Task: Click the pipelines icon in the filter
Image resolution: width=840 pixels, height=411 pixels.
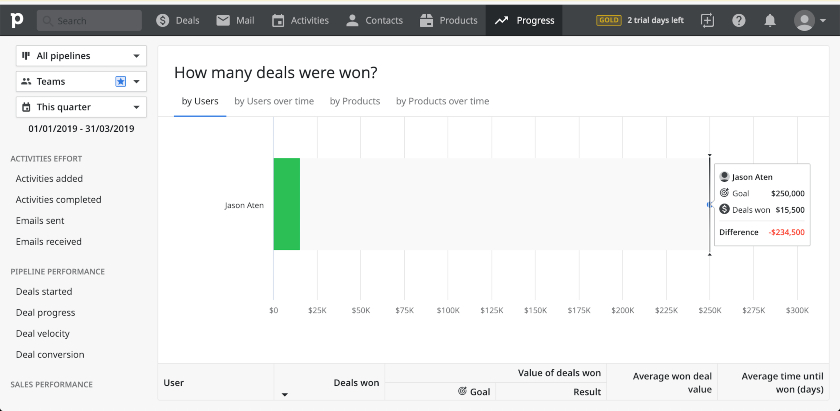Action: (26, 56)
